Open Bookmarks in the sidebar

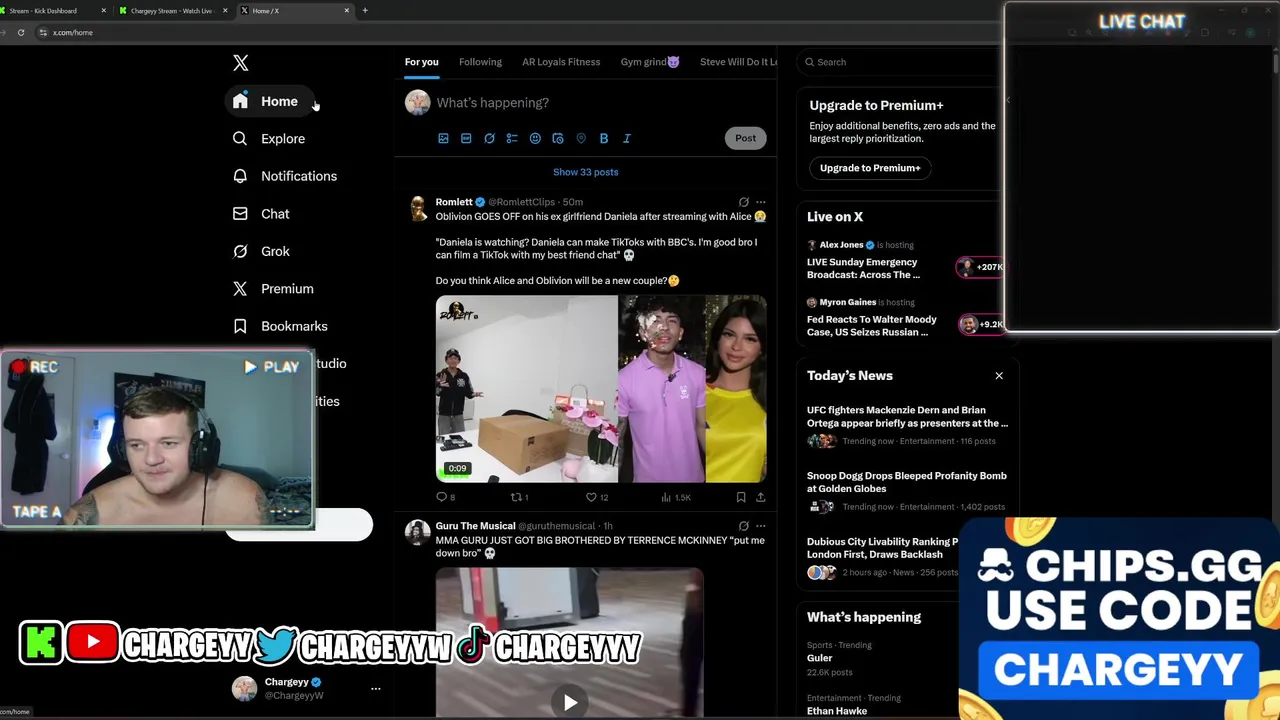click(279, 326)
